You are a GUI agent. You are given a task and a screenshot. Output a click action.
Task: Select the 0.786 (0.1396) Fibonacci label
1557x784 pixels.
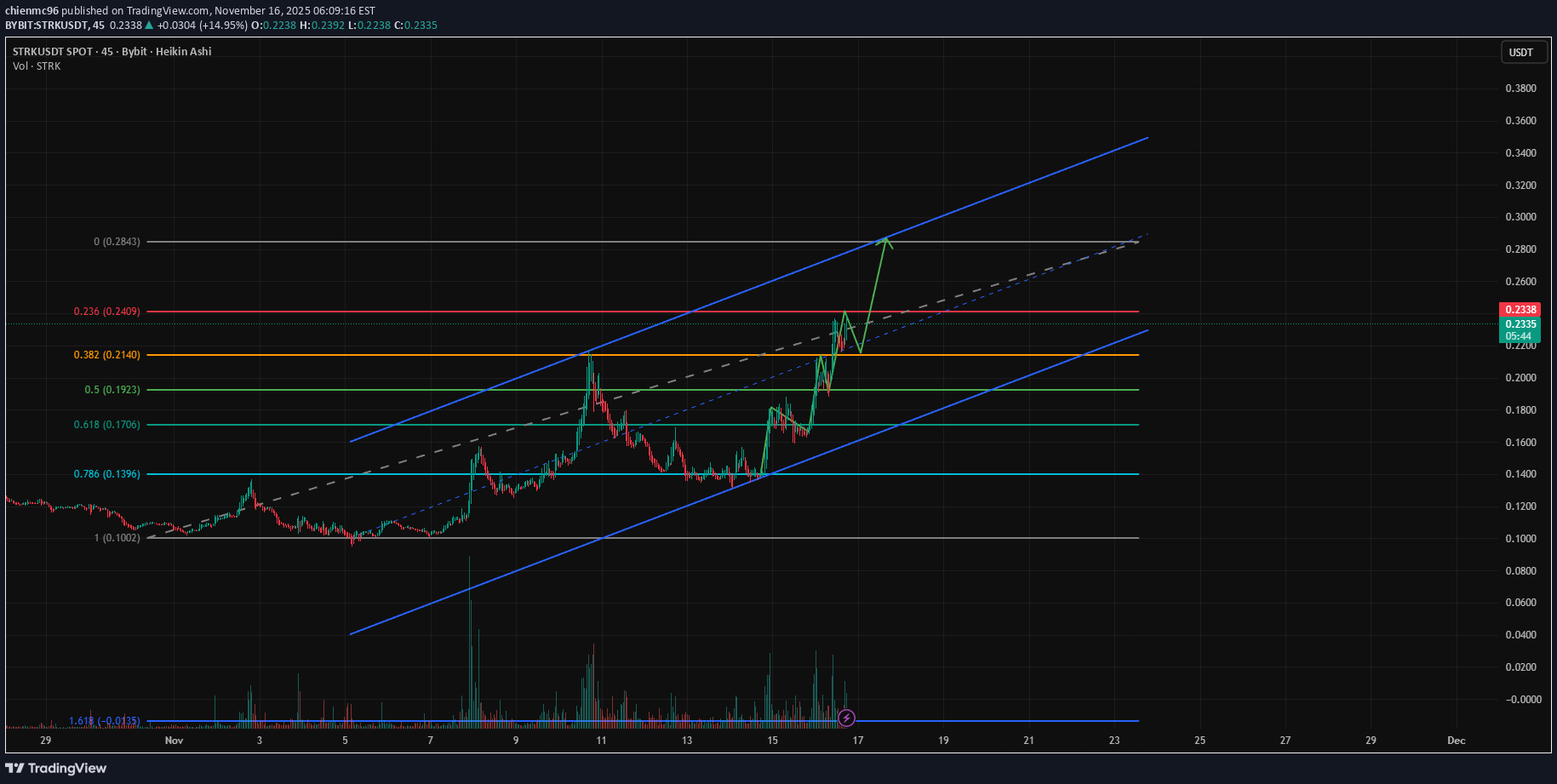[106, 474]
